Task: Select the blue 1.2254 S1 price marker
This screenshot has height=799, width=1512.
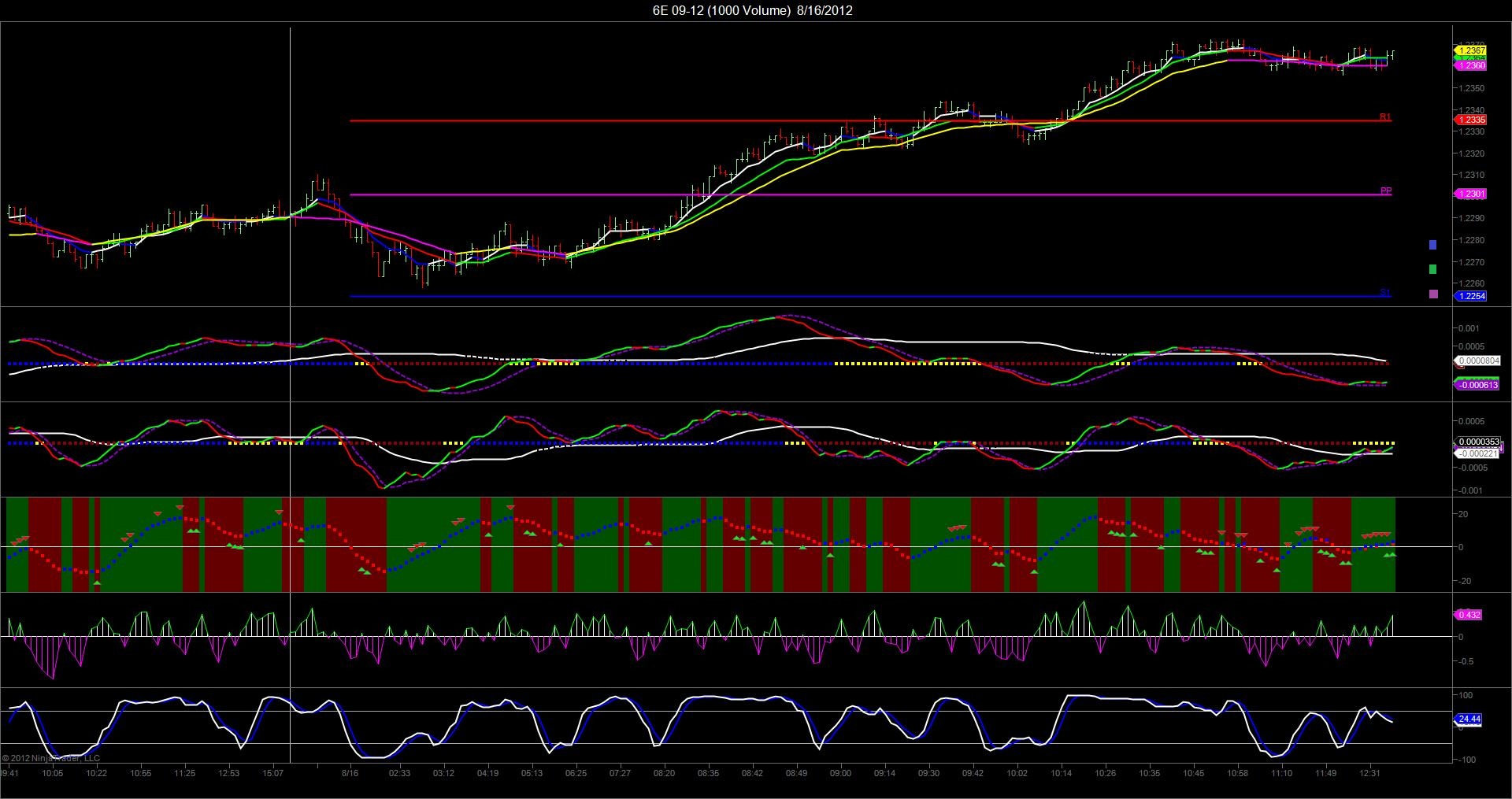Action: pyautogui.click(x=1470, y=296)
